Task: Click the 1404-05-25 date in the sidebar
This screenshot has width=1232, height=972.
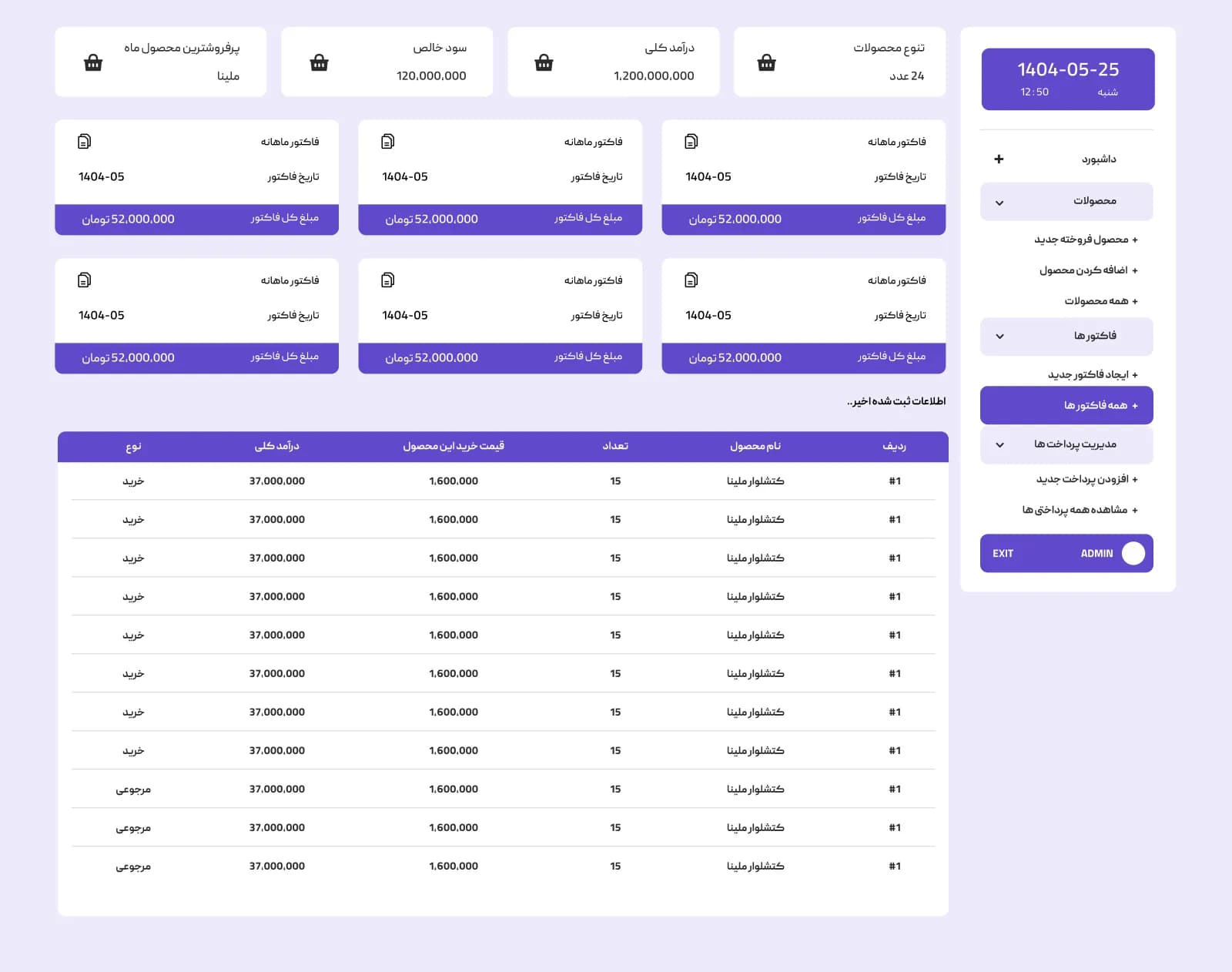Action: [1068, 69]
